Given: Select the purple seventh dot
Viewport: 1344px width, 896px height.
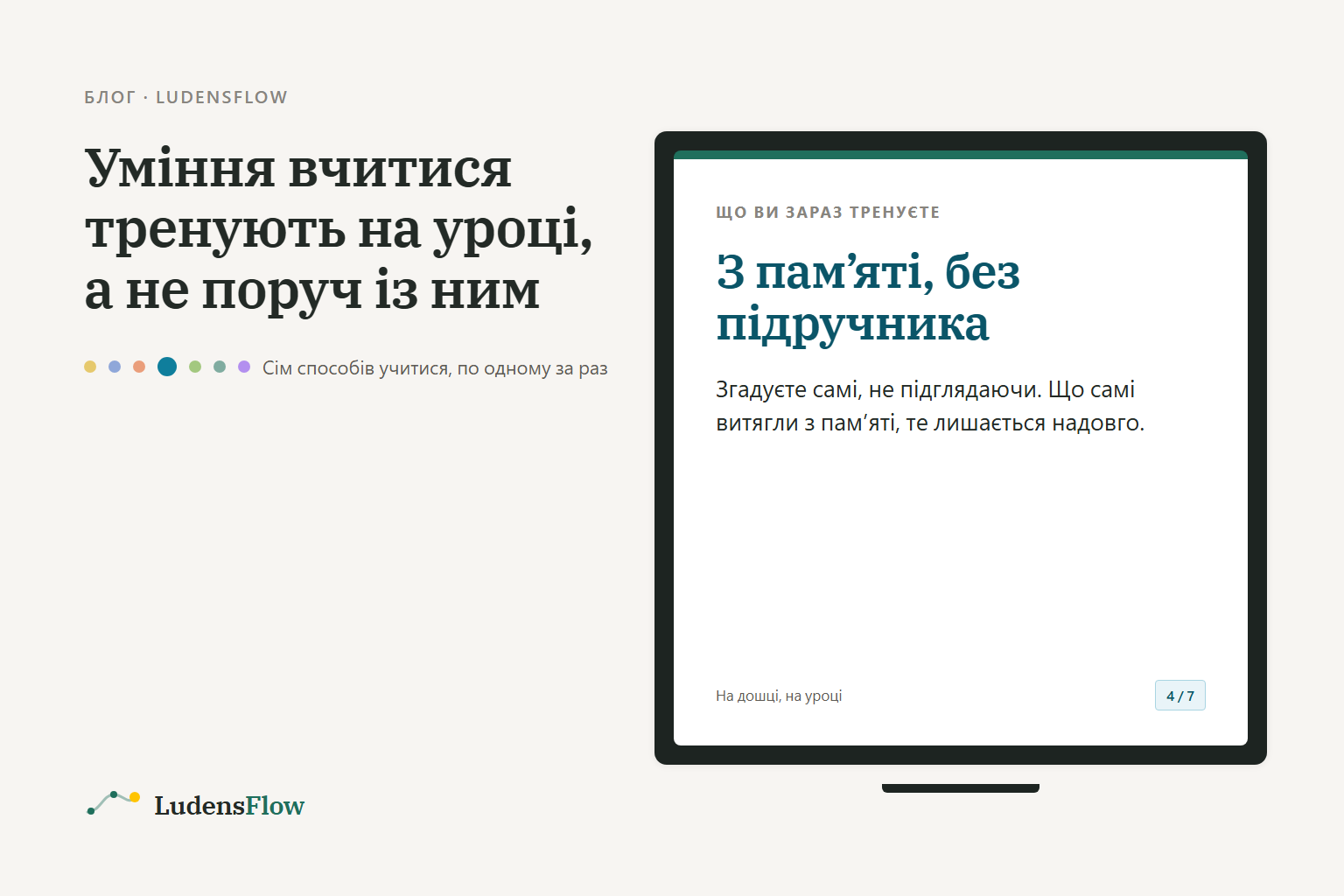Looking at the screenshot, I should pyautogui.click(x=244, y=367).
